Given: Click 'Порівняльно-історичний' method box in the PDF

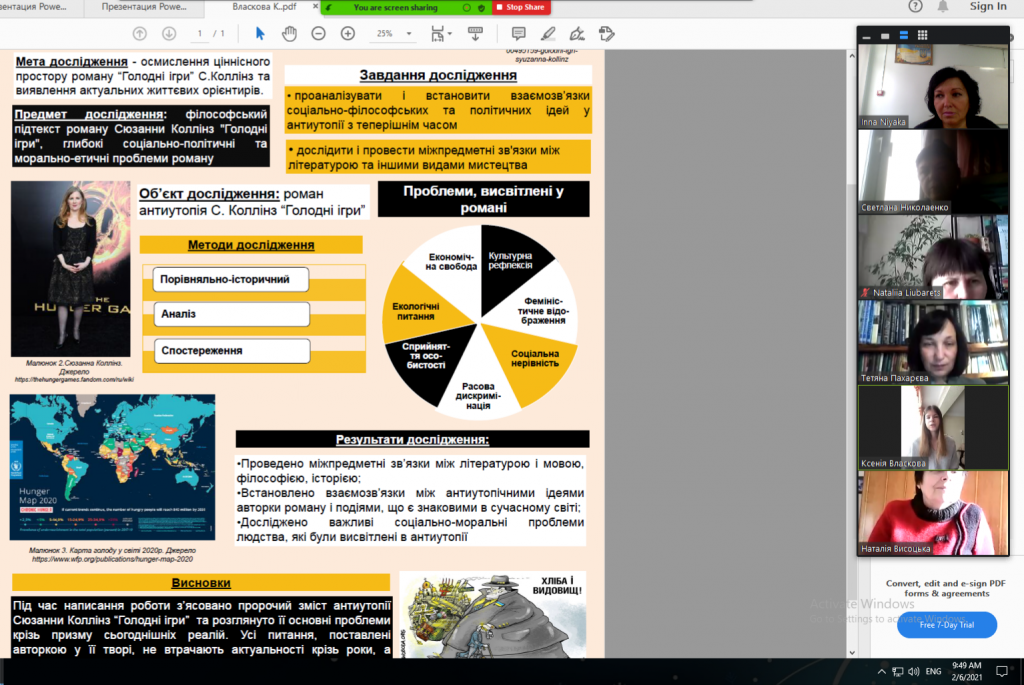Looking at the screenshot, I should click(231, 279).
